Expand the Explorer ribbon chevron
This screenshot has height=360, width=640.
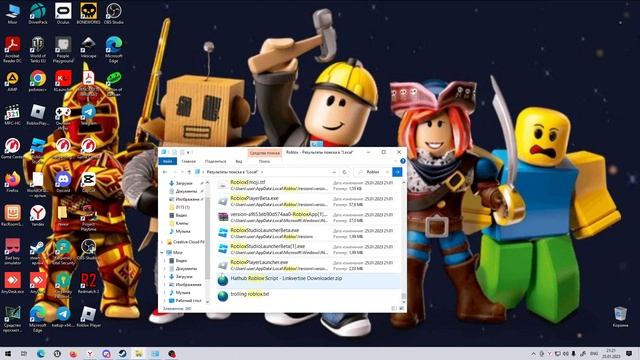pos(395,162)
